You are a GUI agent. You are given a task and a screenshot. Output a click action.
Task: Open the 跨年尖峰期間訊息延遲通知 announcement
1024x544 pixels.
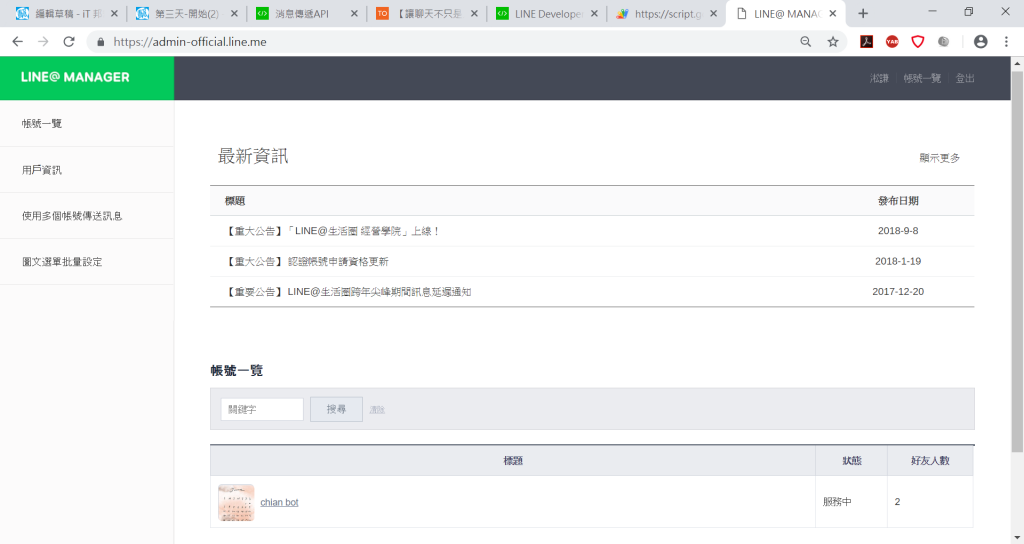(348, 292)
